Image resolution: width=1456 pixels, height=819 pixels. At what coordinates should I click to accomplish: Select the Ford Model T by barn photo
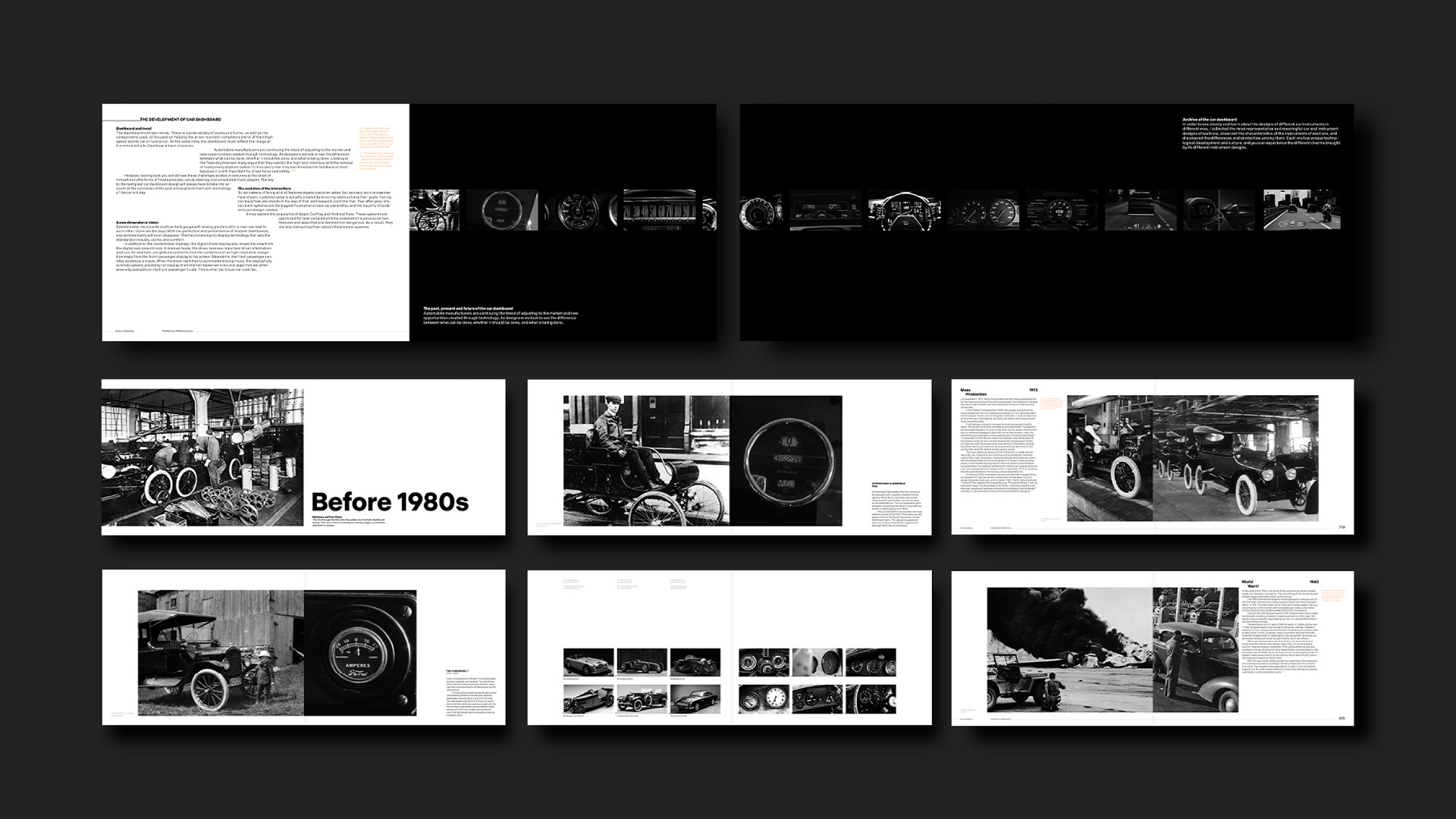pyautogui.click(x=221, y=655)
